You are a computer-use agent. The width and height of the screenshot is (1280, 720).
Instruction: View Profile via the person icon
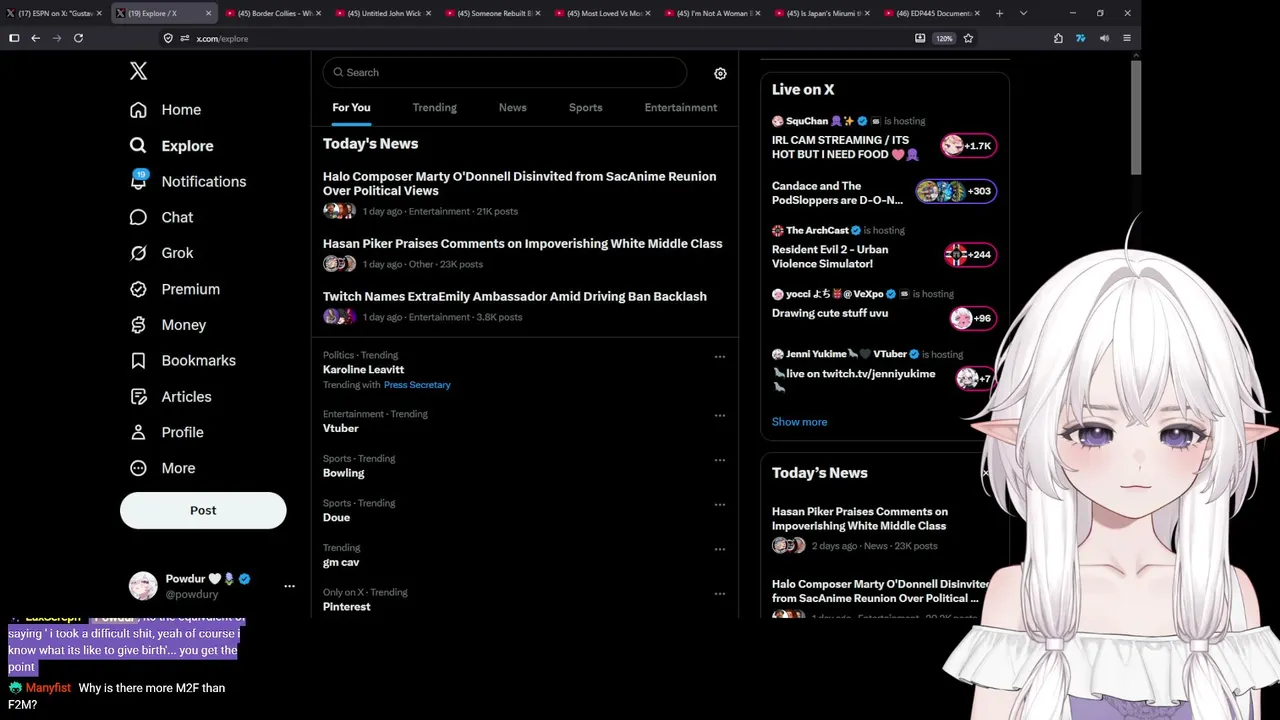click(138, 432)
